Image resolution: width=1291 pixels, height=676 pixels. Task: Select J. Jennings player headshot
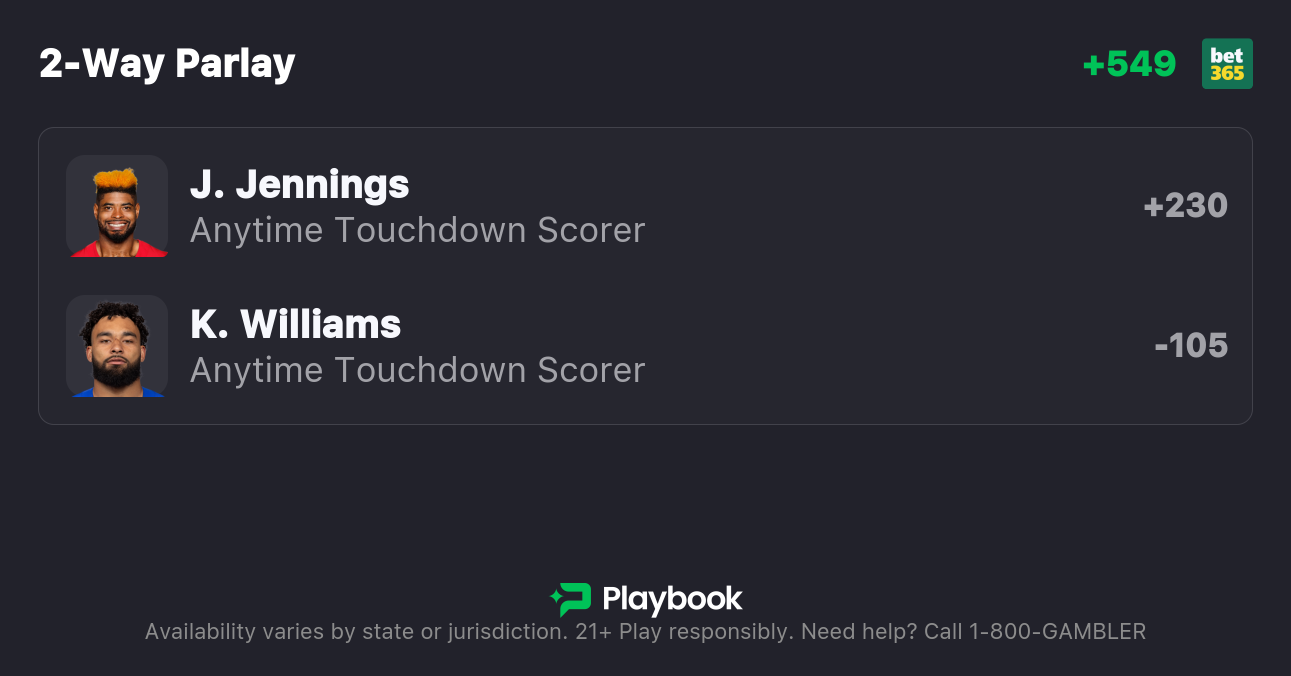[117, 206]
